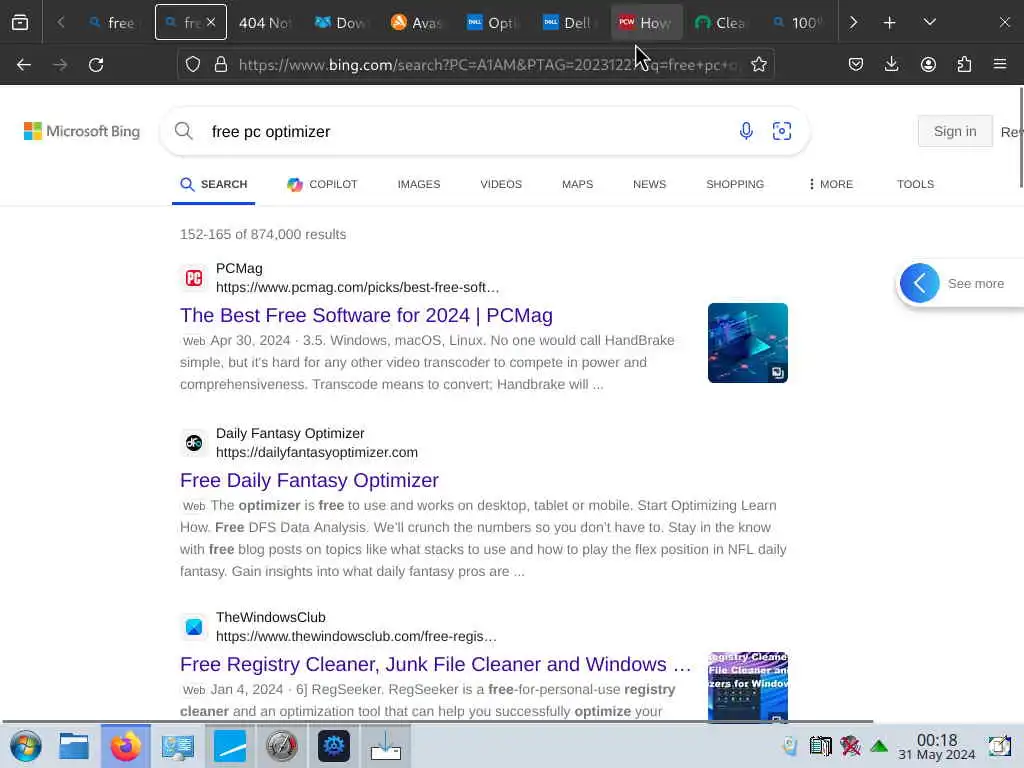Open the download tray taskbar icon

(x=385, y=746)
